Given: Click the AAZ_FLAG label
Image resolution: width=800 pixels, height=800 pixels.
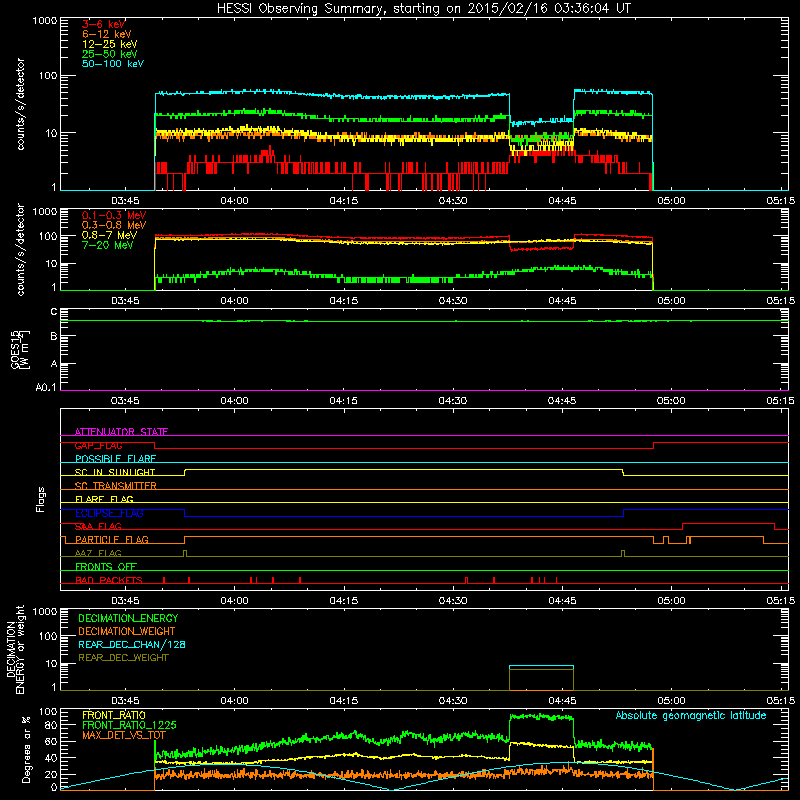Looking at the screenshot, I should coord(98,554).
